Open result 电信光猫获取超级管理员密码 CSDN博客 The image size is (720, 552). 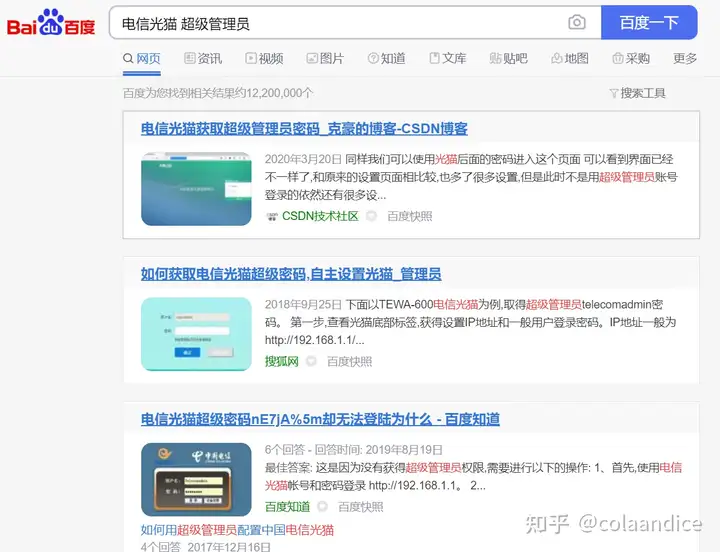click(304, 129)
